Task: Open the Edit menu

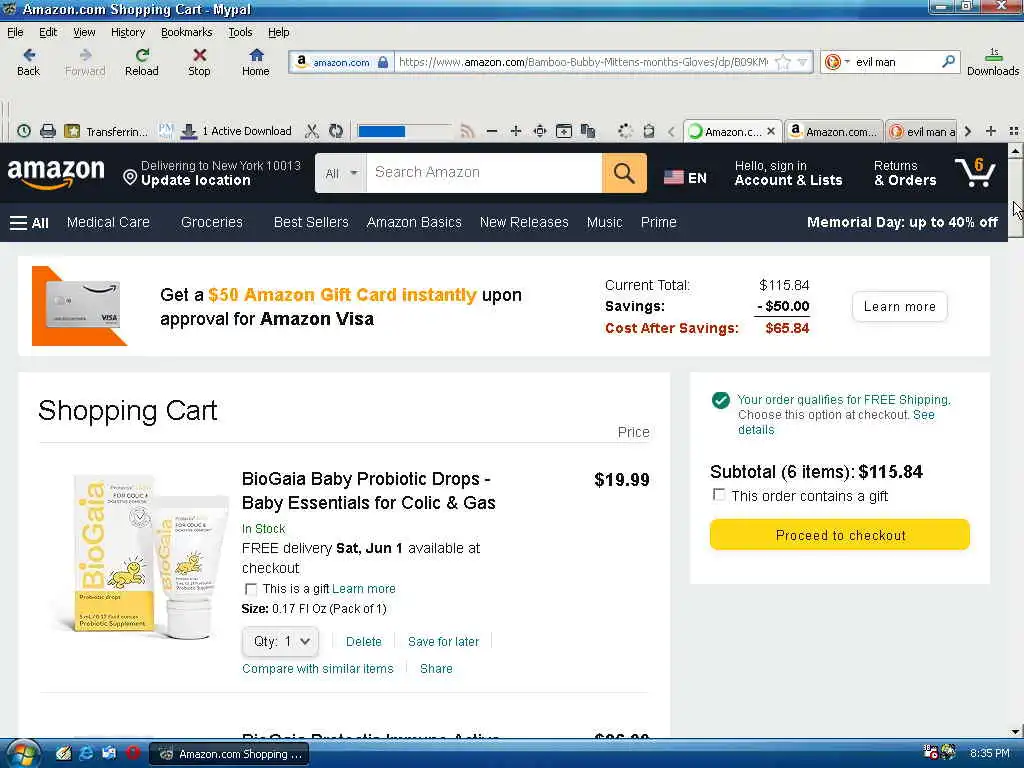Action: tap(48, 32)
